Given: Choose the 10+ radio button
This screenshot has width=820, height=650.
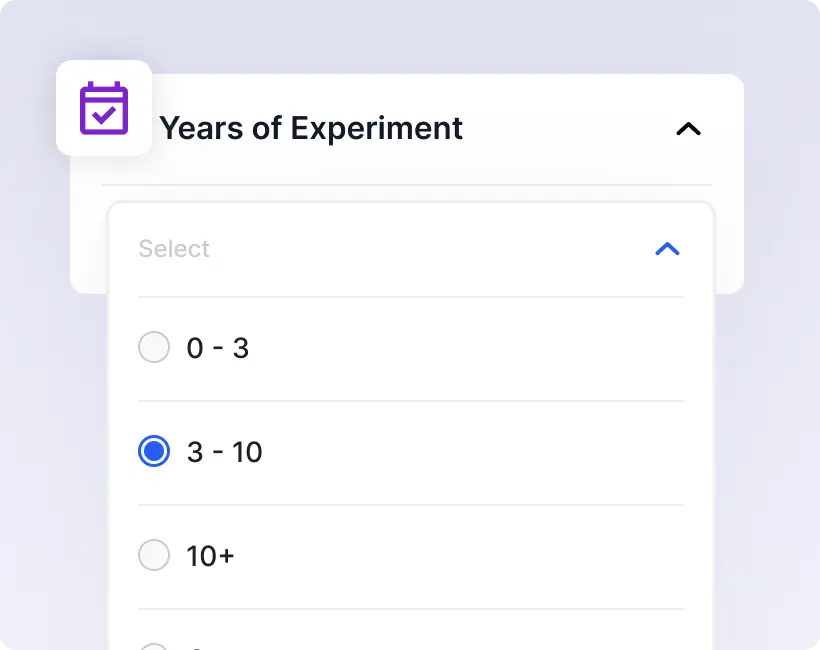Looking at the screenshot, I should 154,556.
